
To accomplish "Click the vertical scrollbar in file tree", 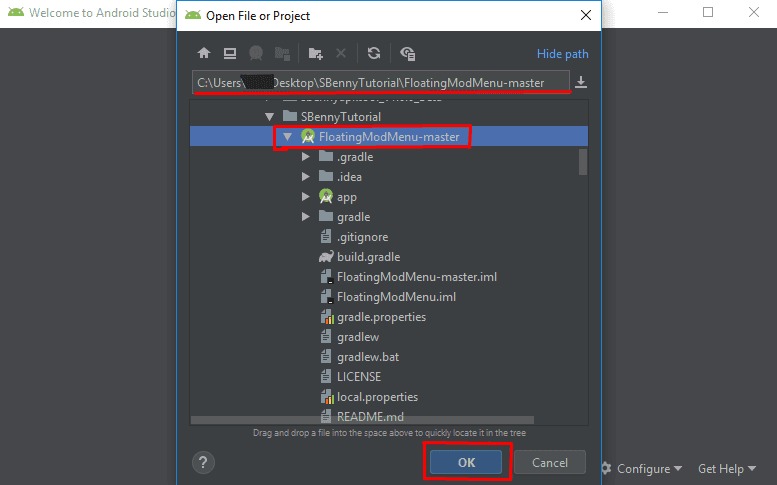I will coord(583,162).
